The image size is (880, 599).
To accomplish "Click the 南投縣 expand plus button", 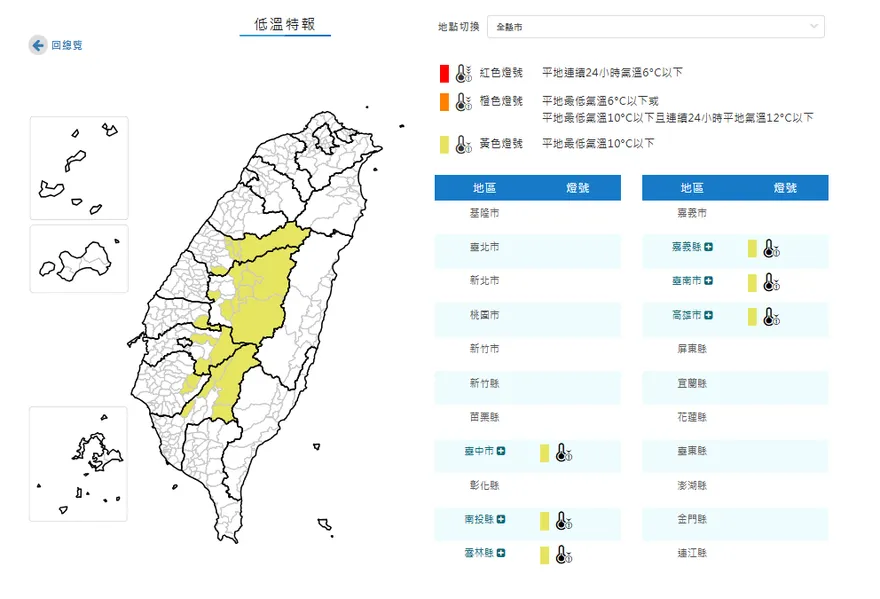I will click(x=500, y=521).
